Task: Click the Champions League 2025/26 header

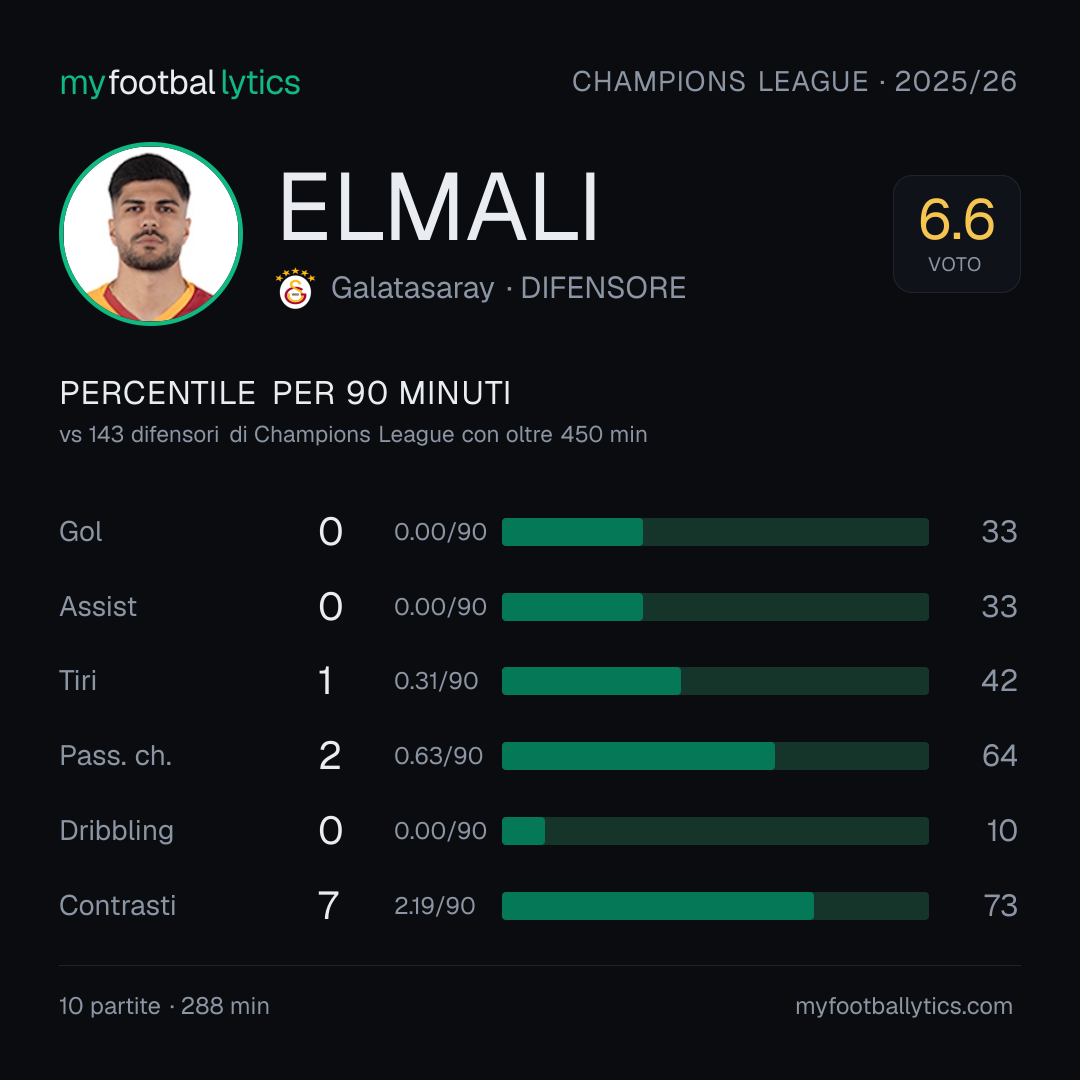Action: point(794,81)
